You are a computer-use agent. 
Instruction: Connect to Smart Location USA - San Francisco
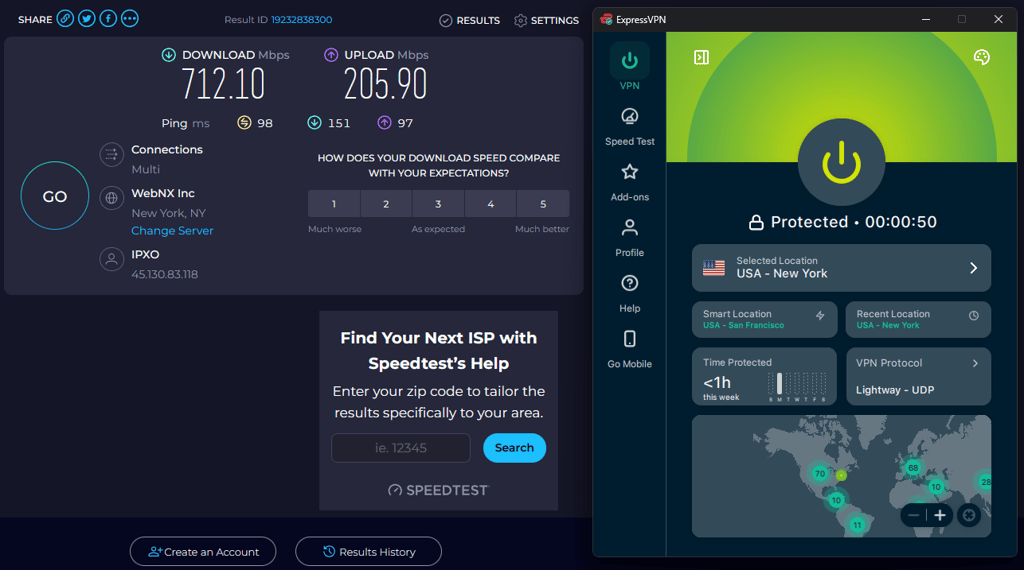pos(765,319)
